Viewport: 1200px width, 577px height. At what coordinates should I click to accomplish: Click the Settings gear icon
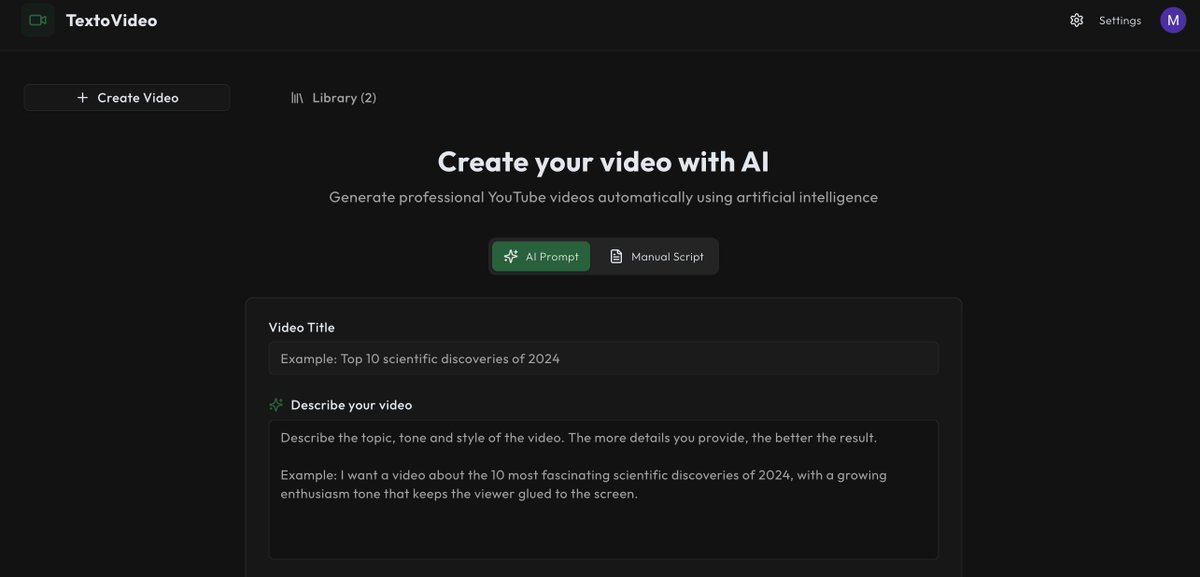point(1077,20)
